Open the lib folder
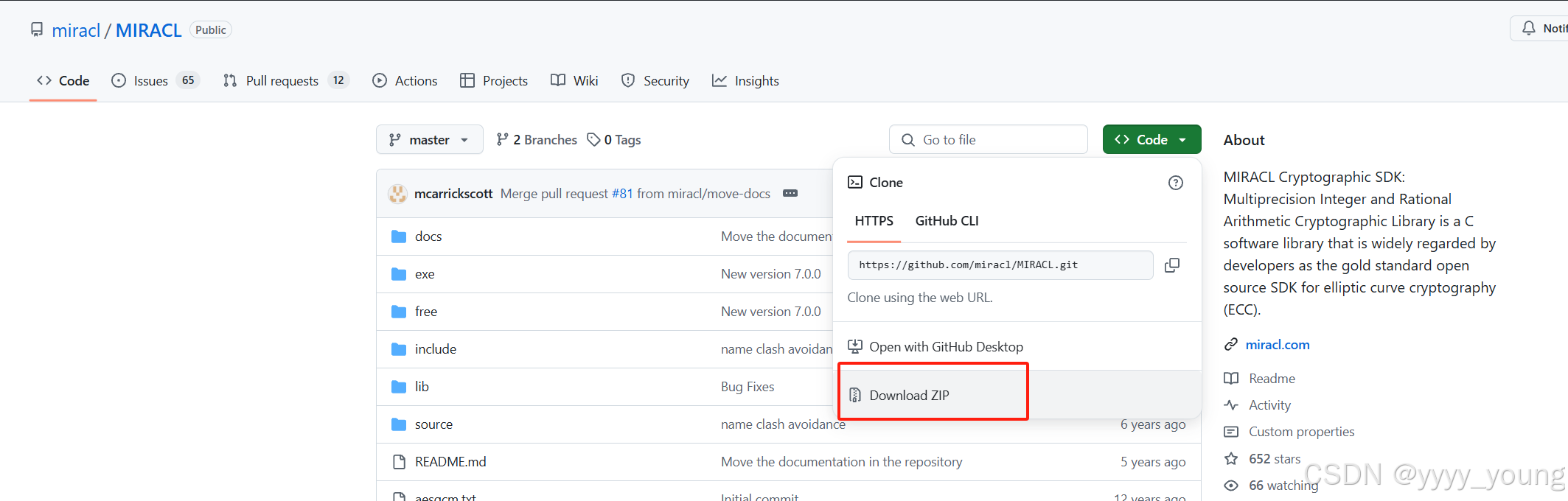The height and width of the screenshot is (501, 1568). tap(422, 386)
